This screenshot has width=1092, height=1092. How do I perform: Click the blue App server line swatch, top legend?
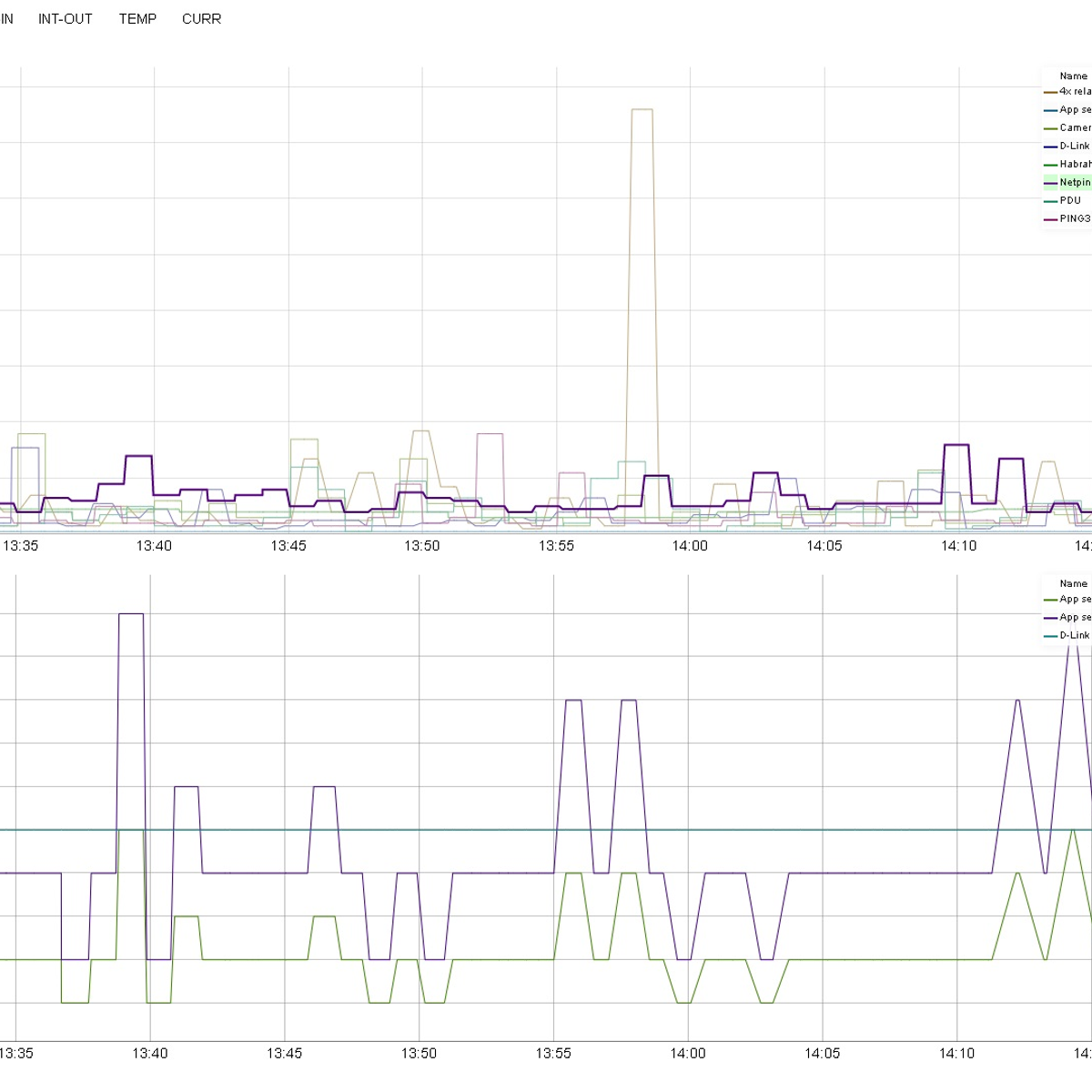(1050, 110)
